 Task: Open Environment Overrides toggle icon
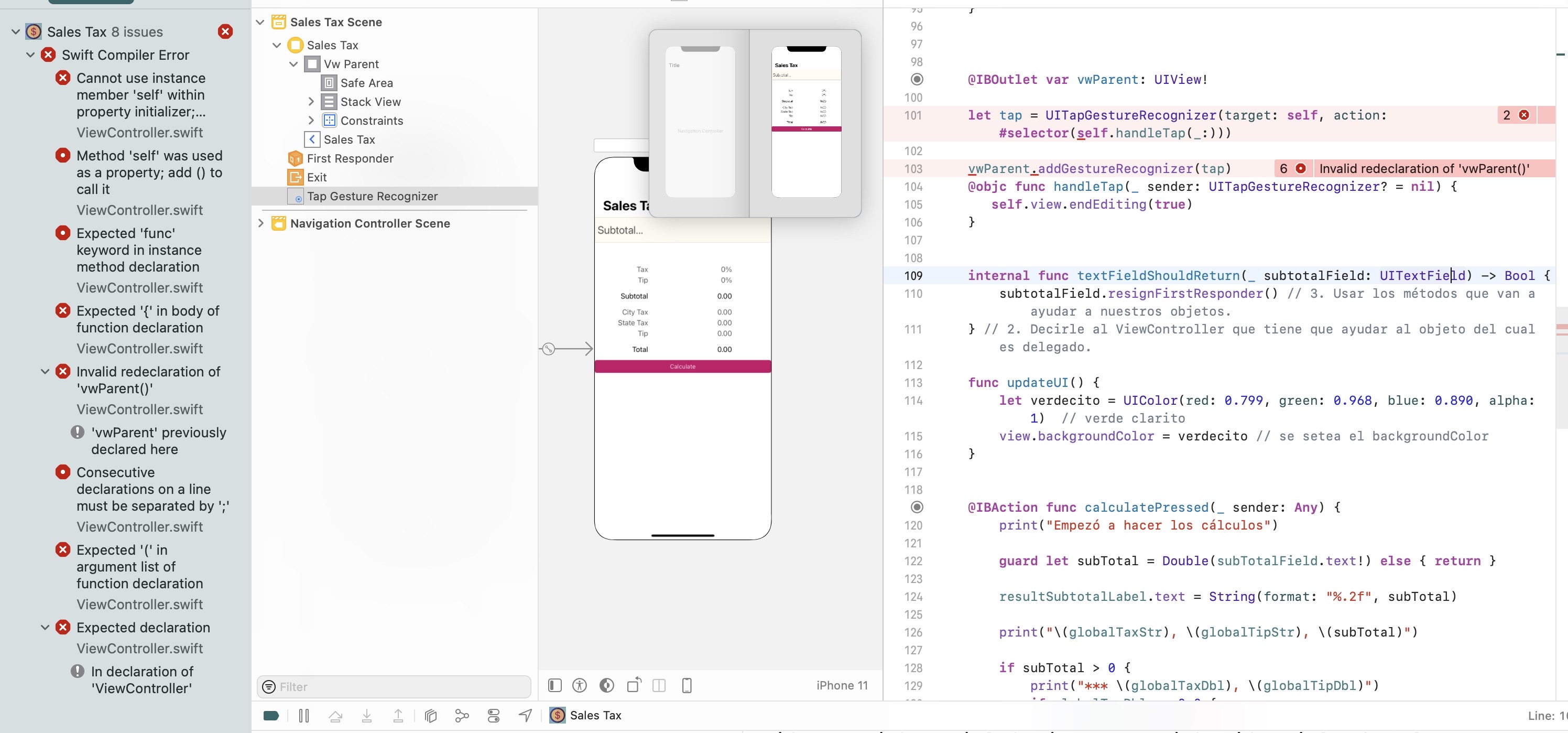[494, 715]
